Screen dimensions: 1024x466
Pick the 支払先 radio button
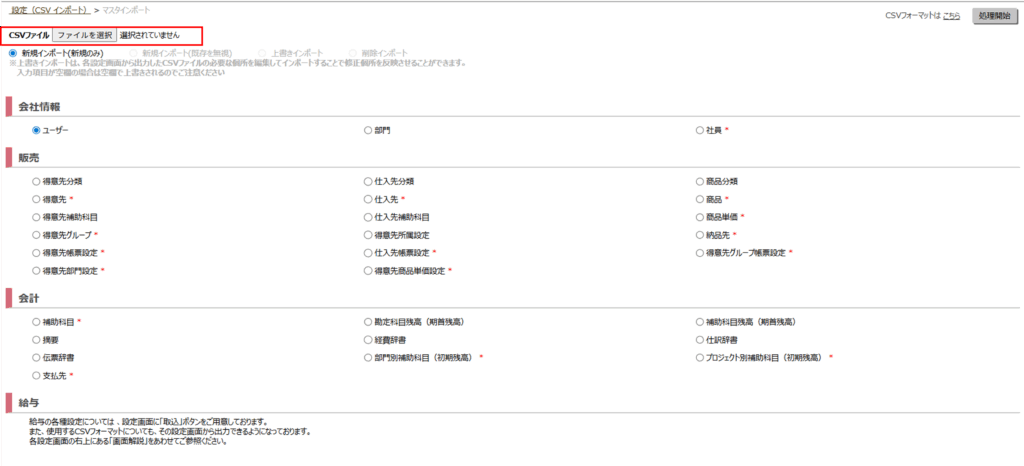36,375
